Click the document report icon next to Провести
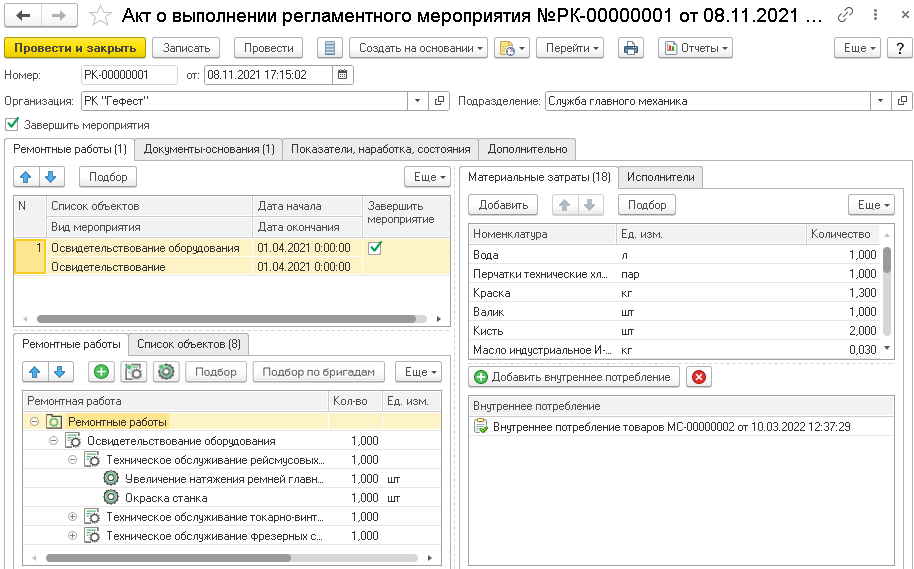Image resolution: width=914 pixels, height=569 pixels. [x=332, y=48]
